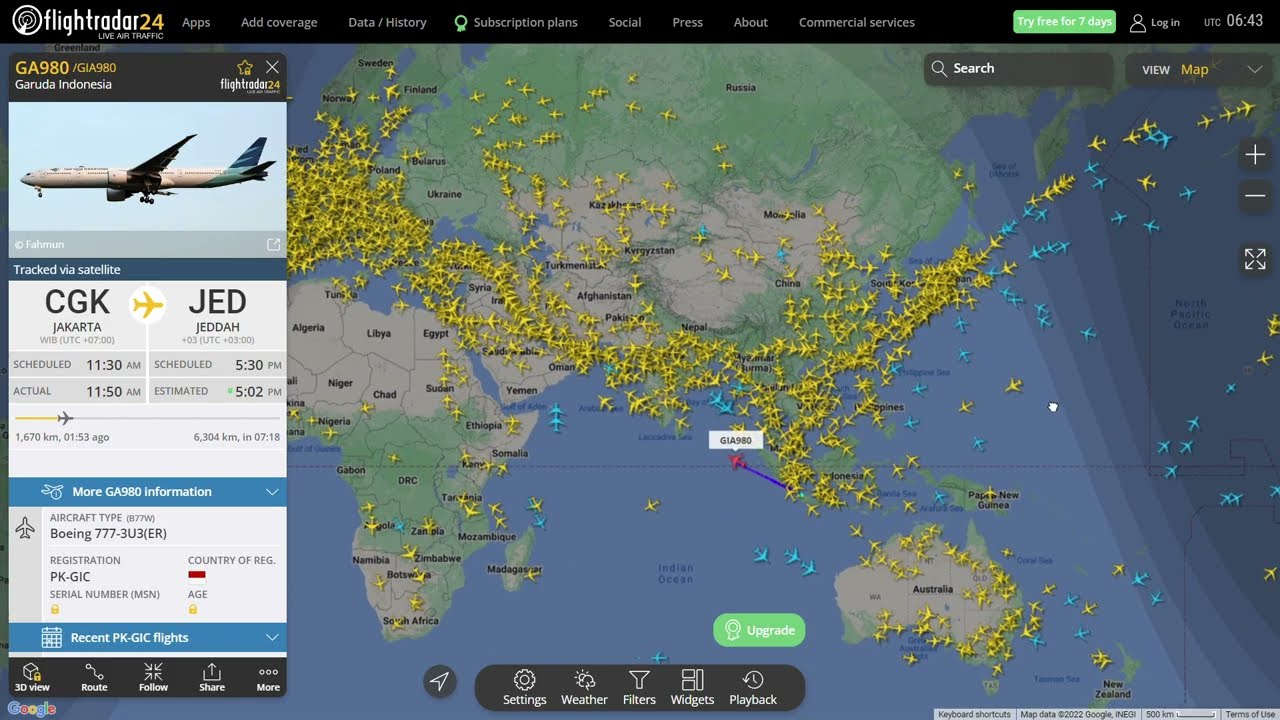Click the search magnifier icon
Image resolution: width=1280 pixels, height=720 pixels.
coord(939,68)
